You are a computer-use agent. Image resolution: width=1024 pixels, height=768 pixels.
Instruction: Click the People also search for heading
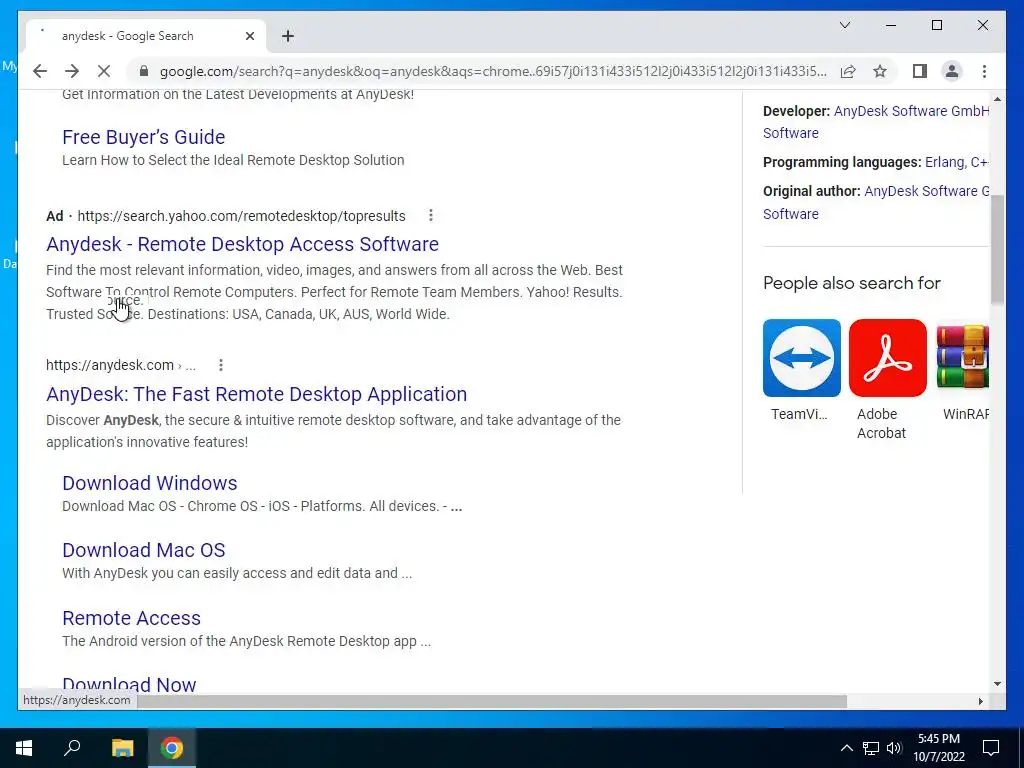[x=852, y=283]
